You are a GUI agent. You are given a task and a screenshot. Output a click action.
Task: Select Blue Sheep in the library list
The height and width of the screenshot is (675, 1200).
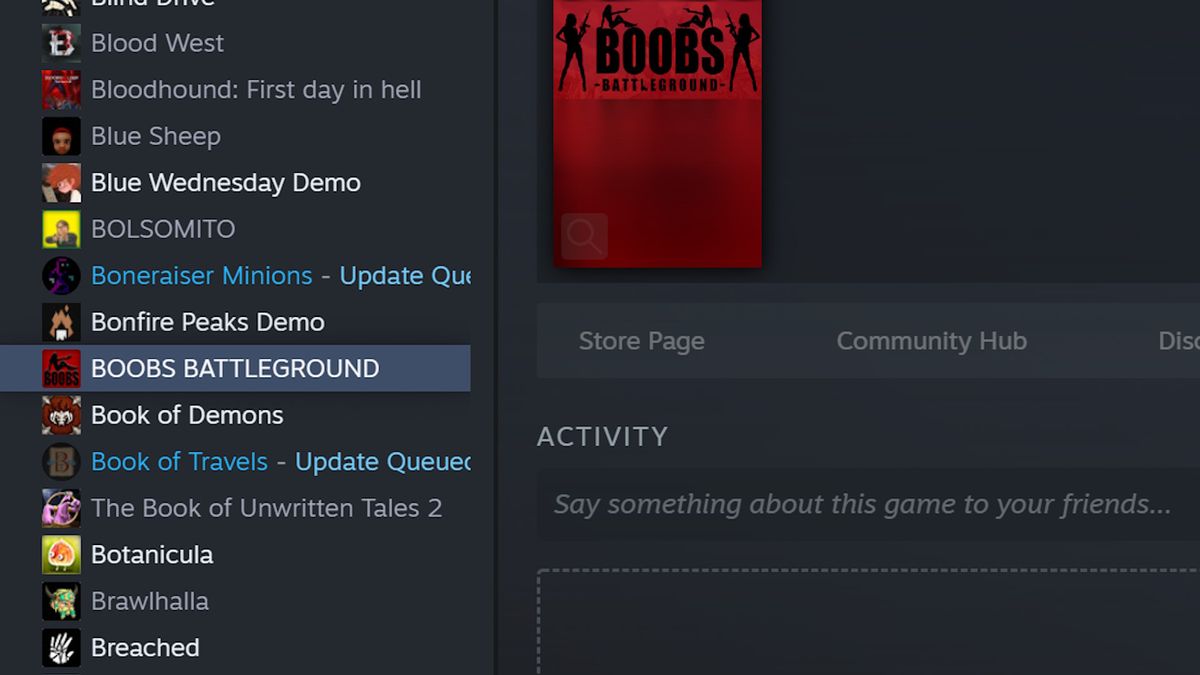235,136
